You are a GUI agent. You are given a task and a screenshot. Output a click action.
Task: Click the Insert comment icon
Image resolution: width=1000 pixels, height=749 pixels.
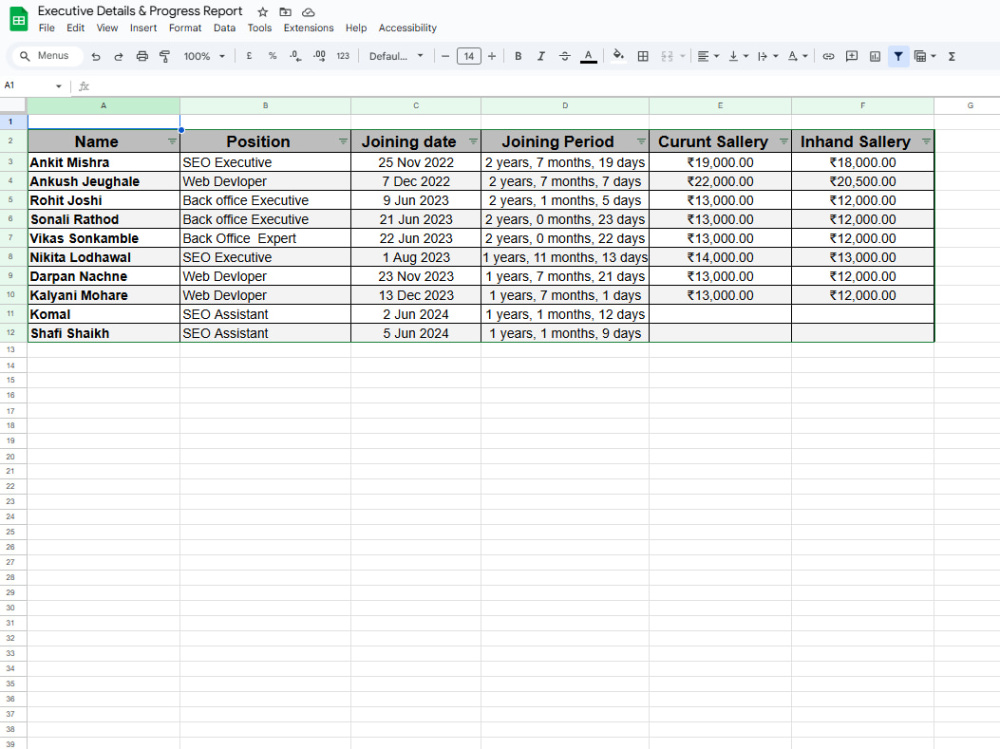[x=851, y=56]
